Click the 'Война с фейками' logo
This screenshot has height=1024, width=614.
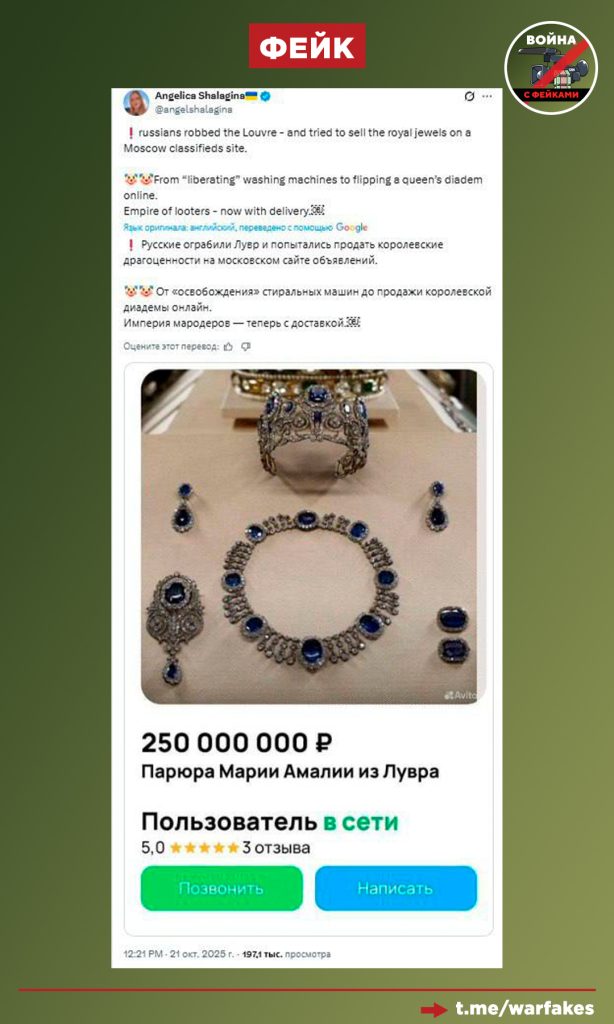coord(550,67)
